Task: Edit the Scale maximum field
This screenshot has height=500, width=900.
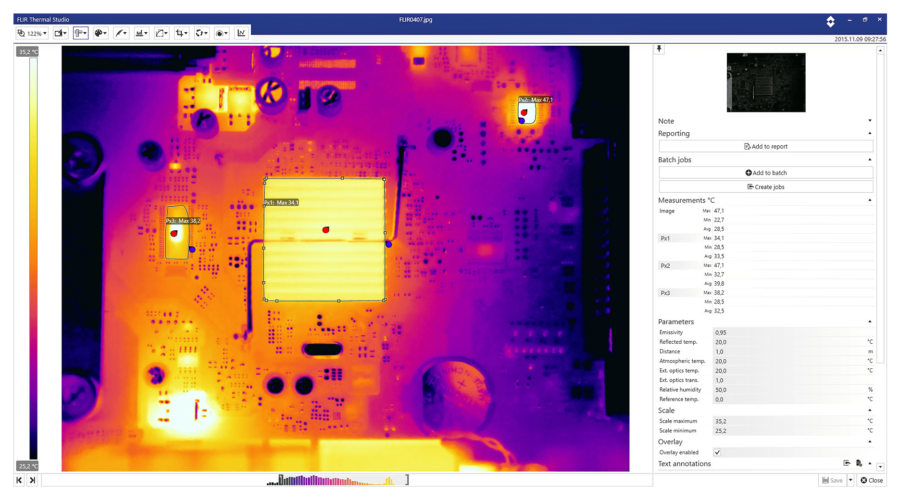Action: (x=789, y=421)
